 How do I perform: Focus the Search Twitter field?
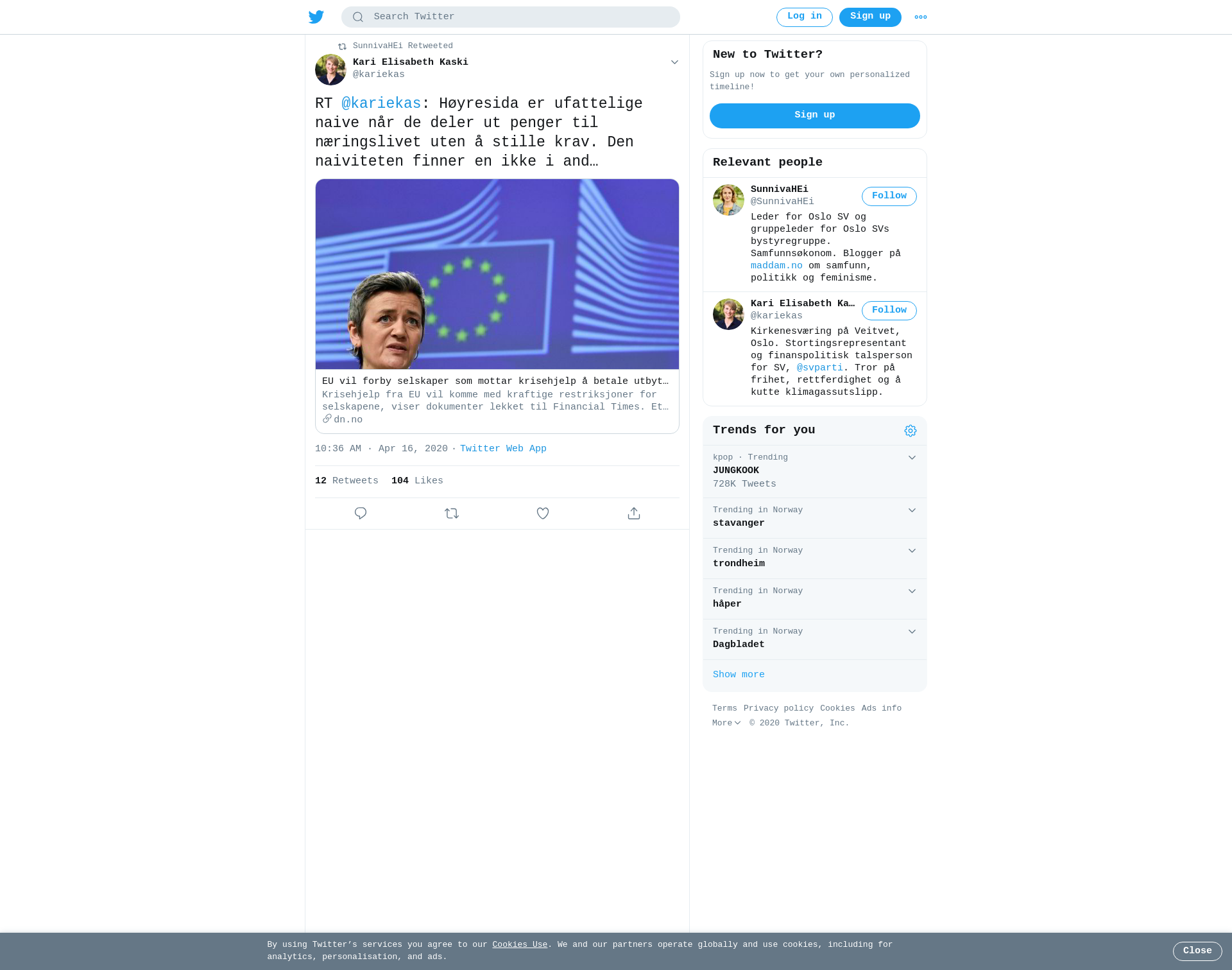pyautogui.click(x=511, y=17)
